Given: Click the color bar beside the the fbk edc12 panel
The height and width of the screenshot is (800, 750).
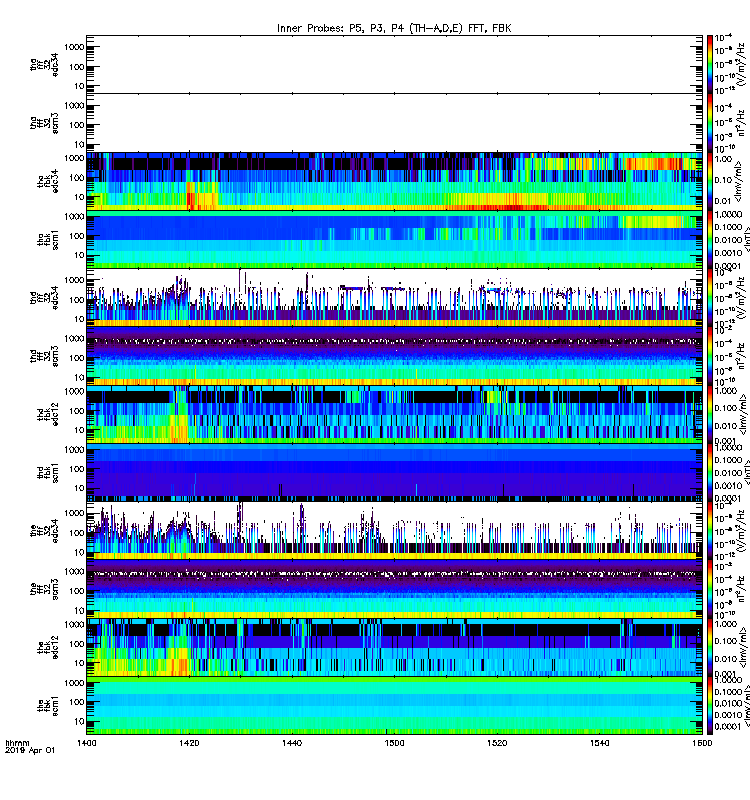Looking at the screenshot, I should coord(710,648).
